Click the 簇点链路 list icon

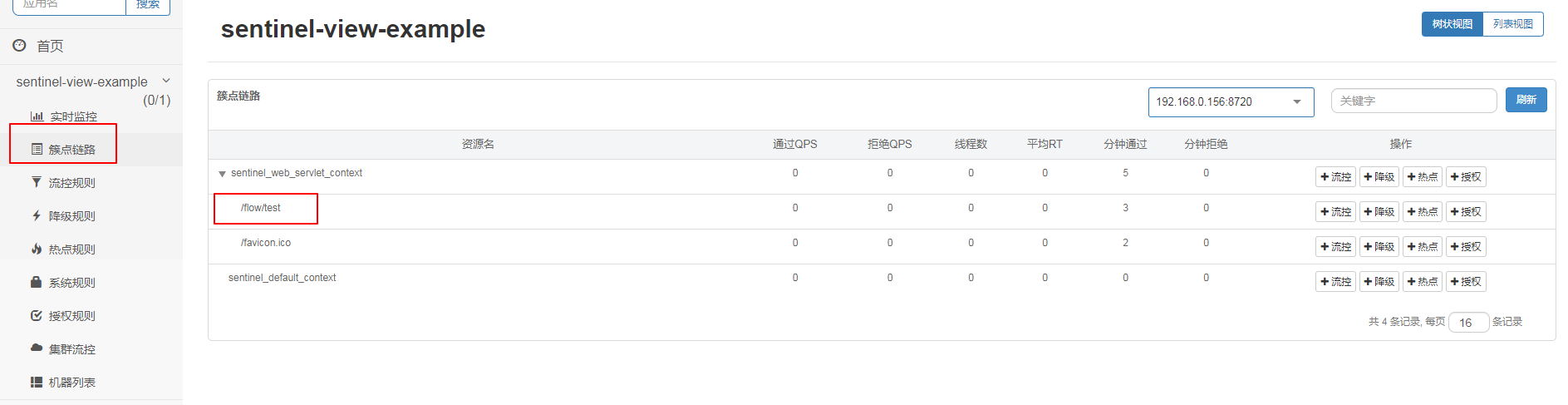tap(37, 150)
